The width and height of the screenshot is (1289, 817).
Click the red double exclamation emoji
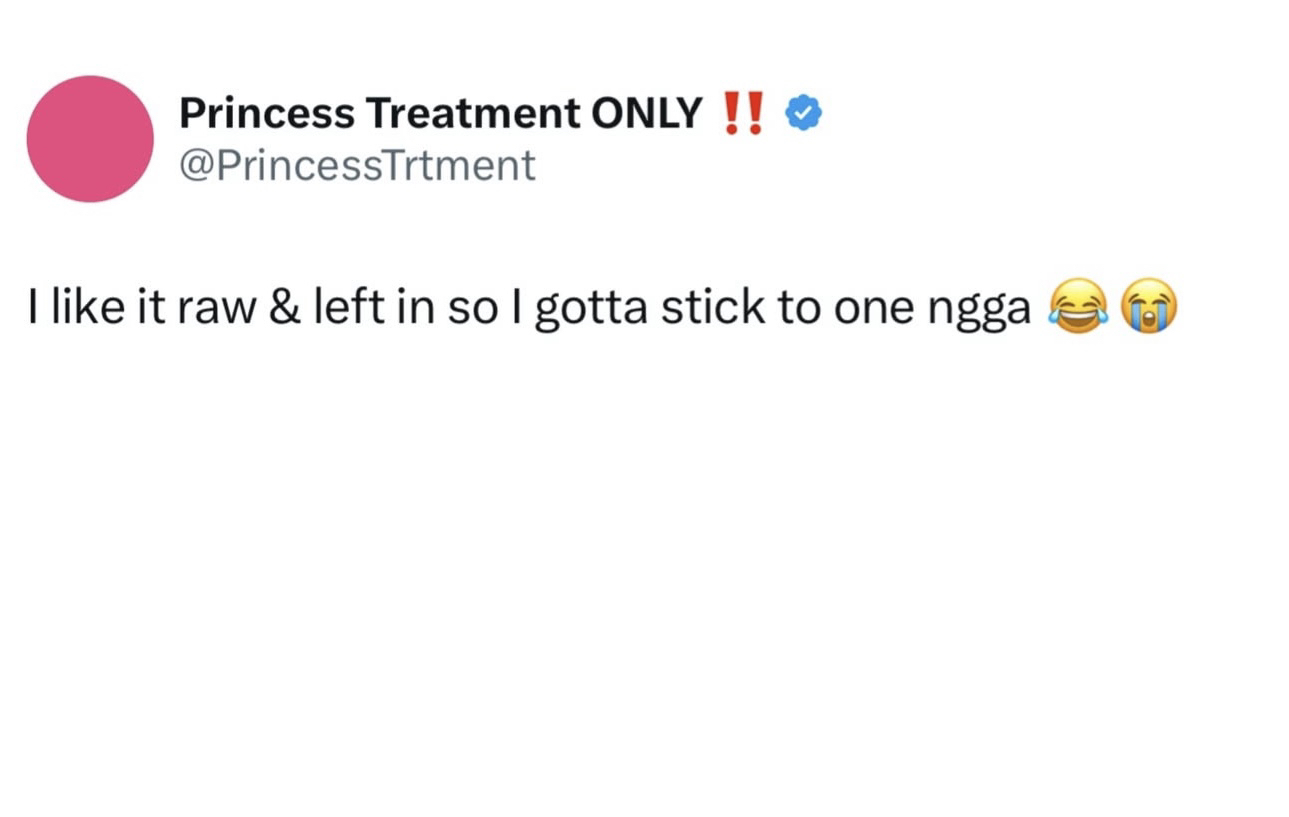(743, 113)
